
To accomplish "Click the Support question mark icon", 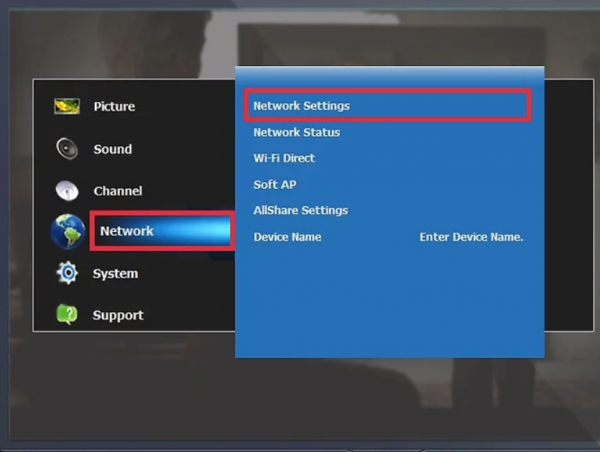I will pyautogui.click(x=67, y=314).
